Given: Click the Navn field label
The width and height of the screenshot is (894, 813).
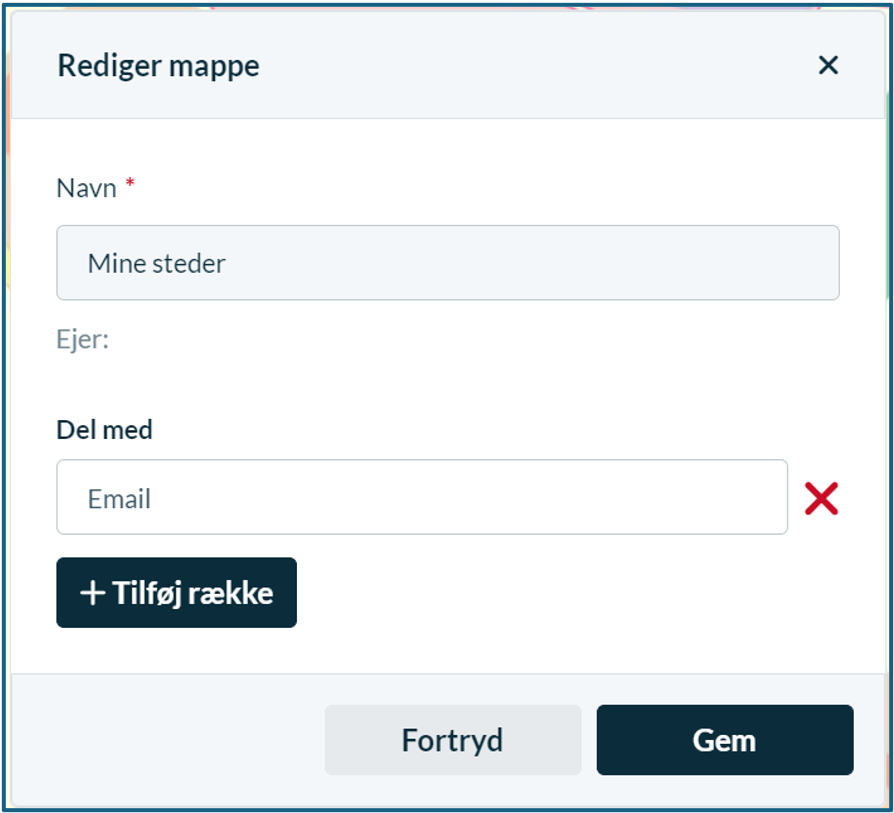Looking at the screenshot, I should pos(87,188).
